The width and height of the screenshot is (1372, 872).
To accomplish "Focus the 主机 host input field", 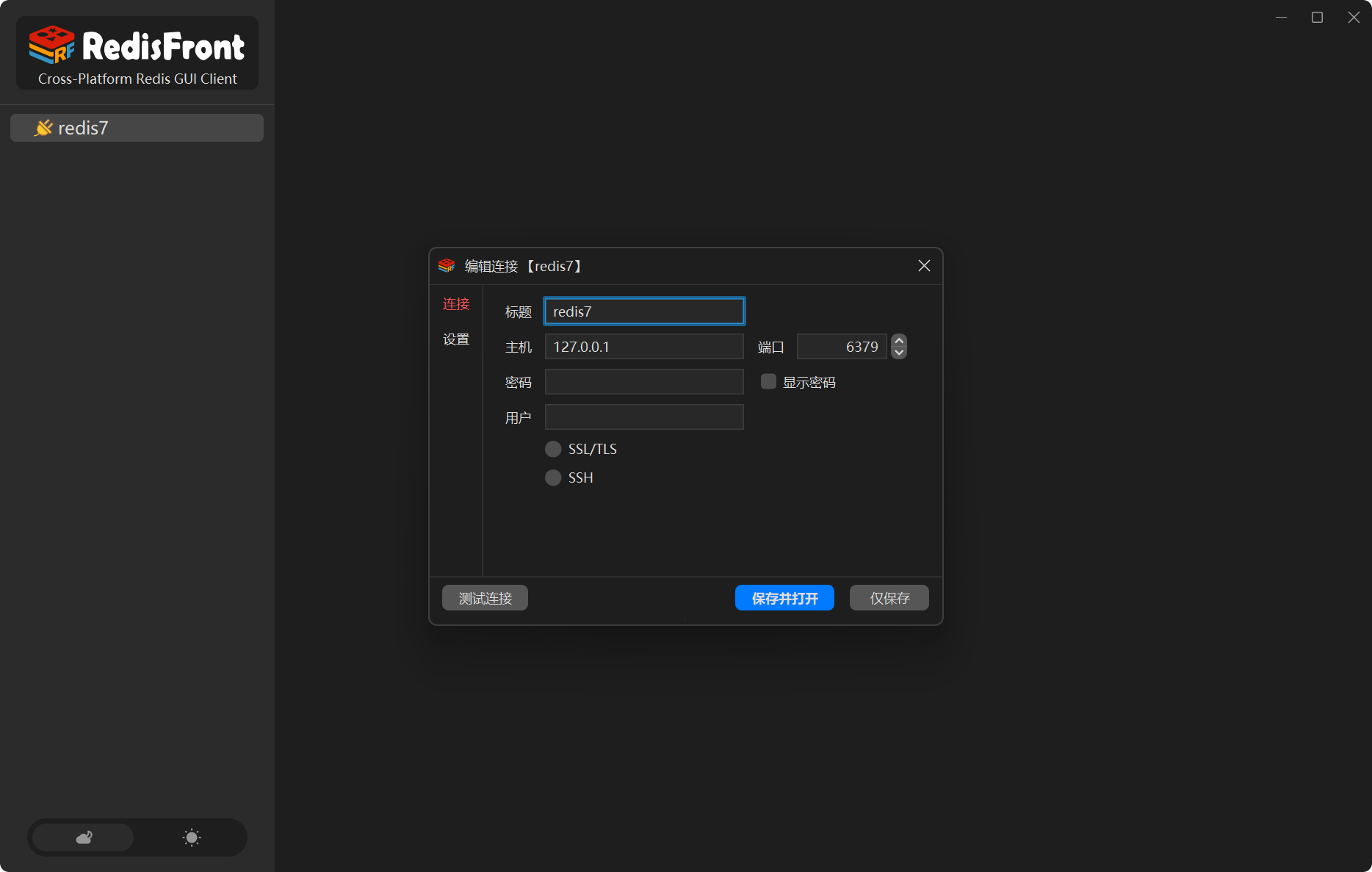I will (644, 347).
